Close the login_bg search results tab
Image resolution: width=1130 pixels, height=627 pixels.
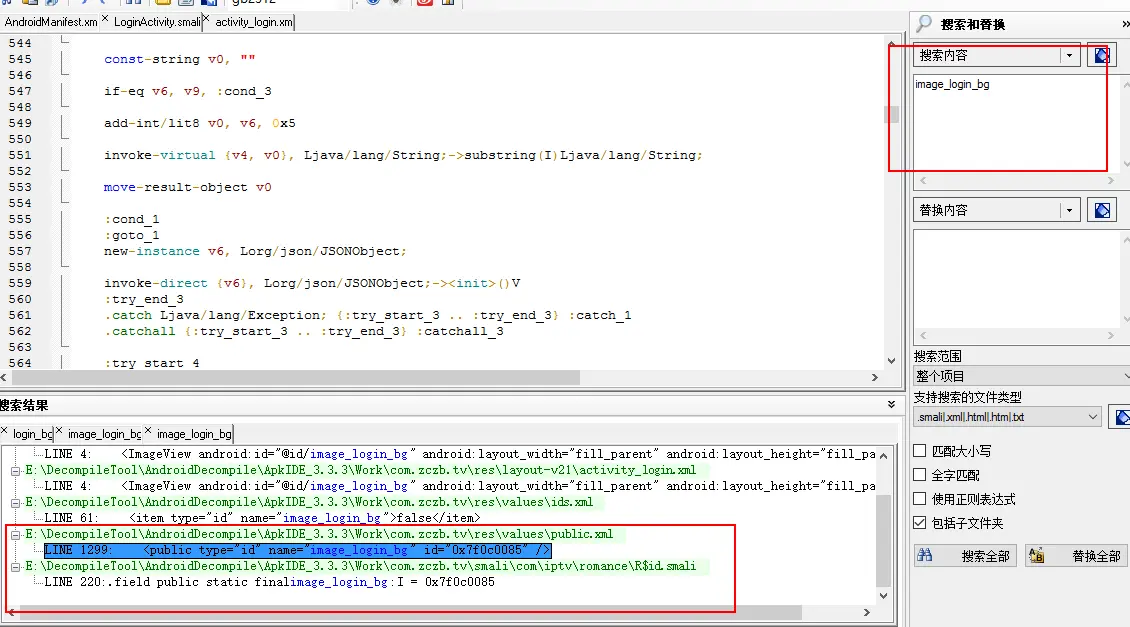click(x=4, y=431)
